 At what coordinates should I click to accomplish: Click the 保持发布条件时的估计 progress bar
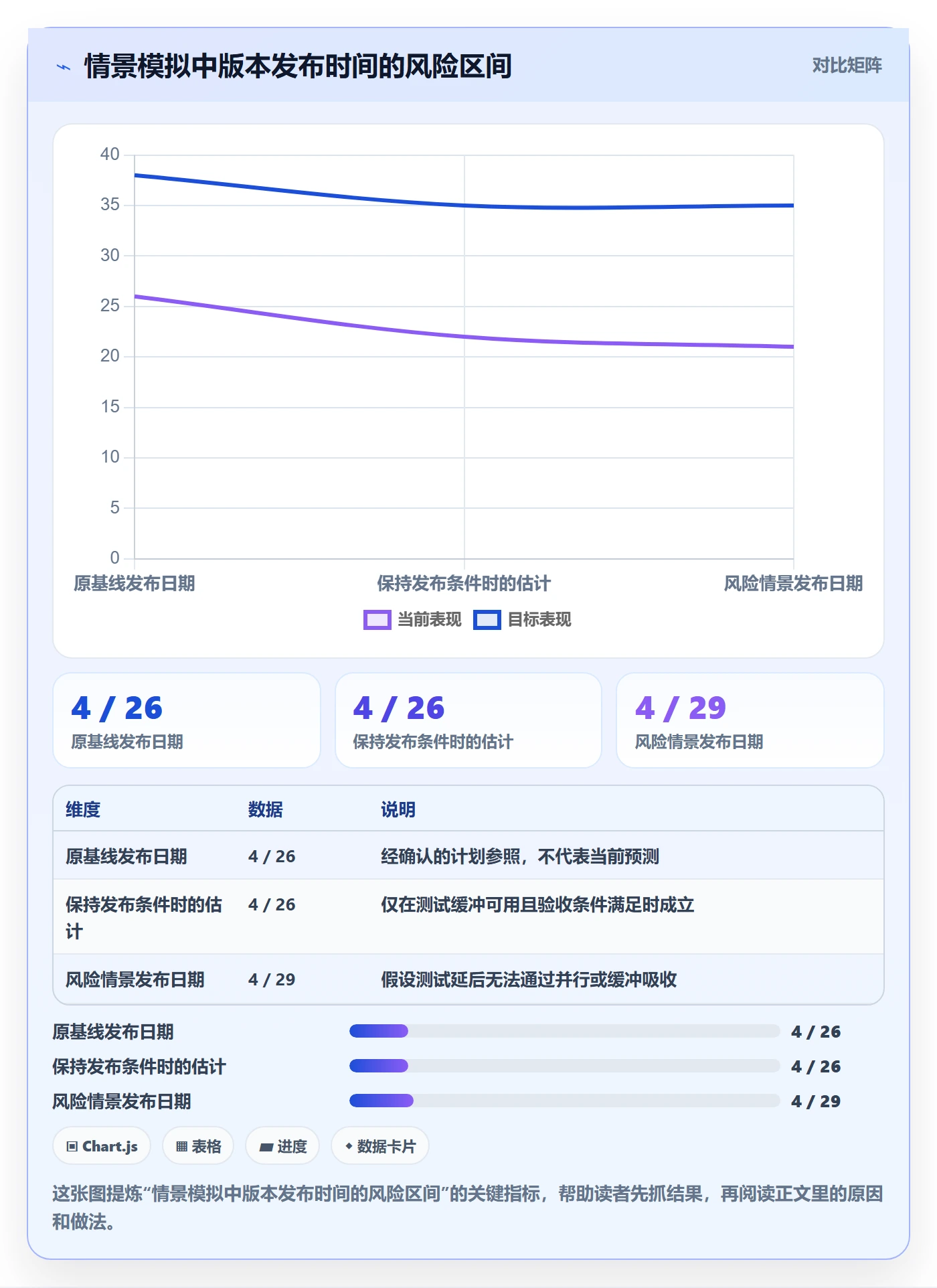click(565, 1066)
